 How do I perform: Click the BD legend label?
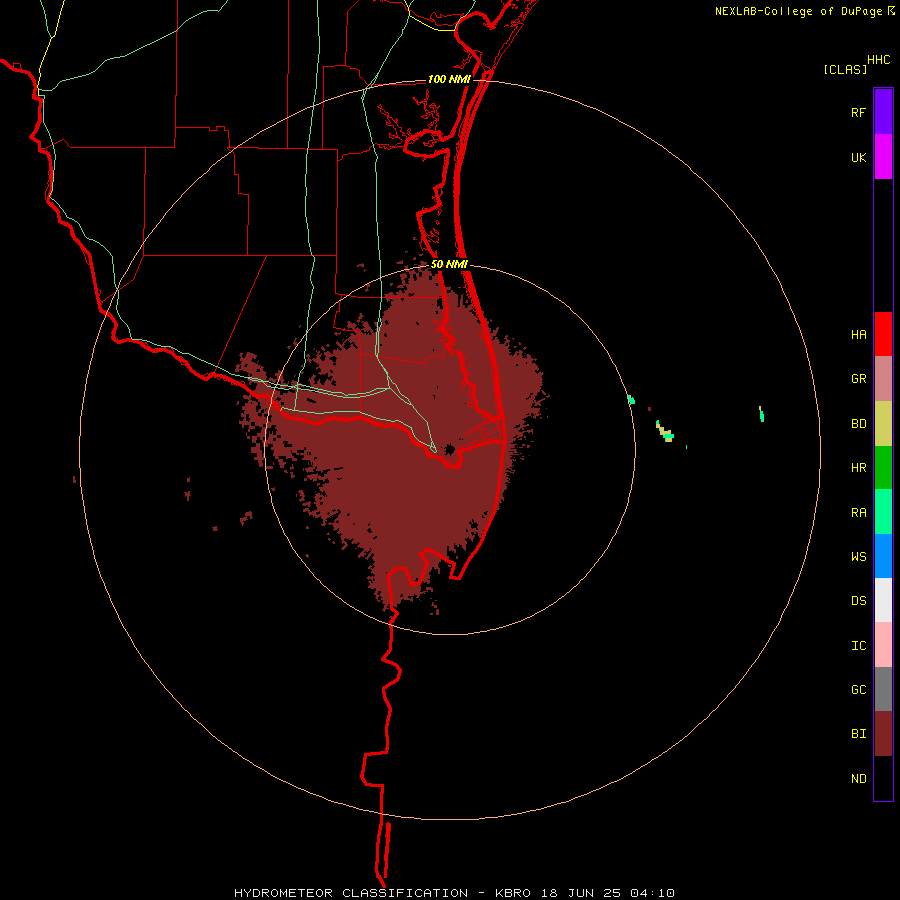point(858,424)
